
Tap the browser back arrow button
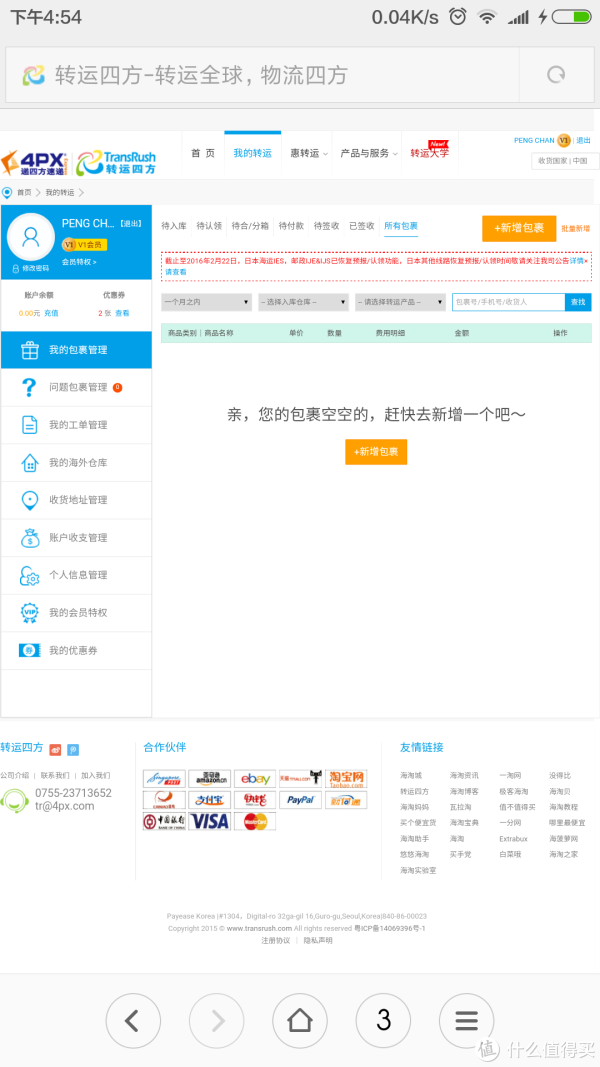point(133,1021)
